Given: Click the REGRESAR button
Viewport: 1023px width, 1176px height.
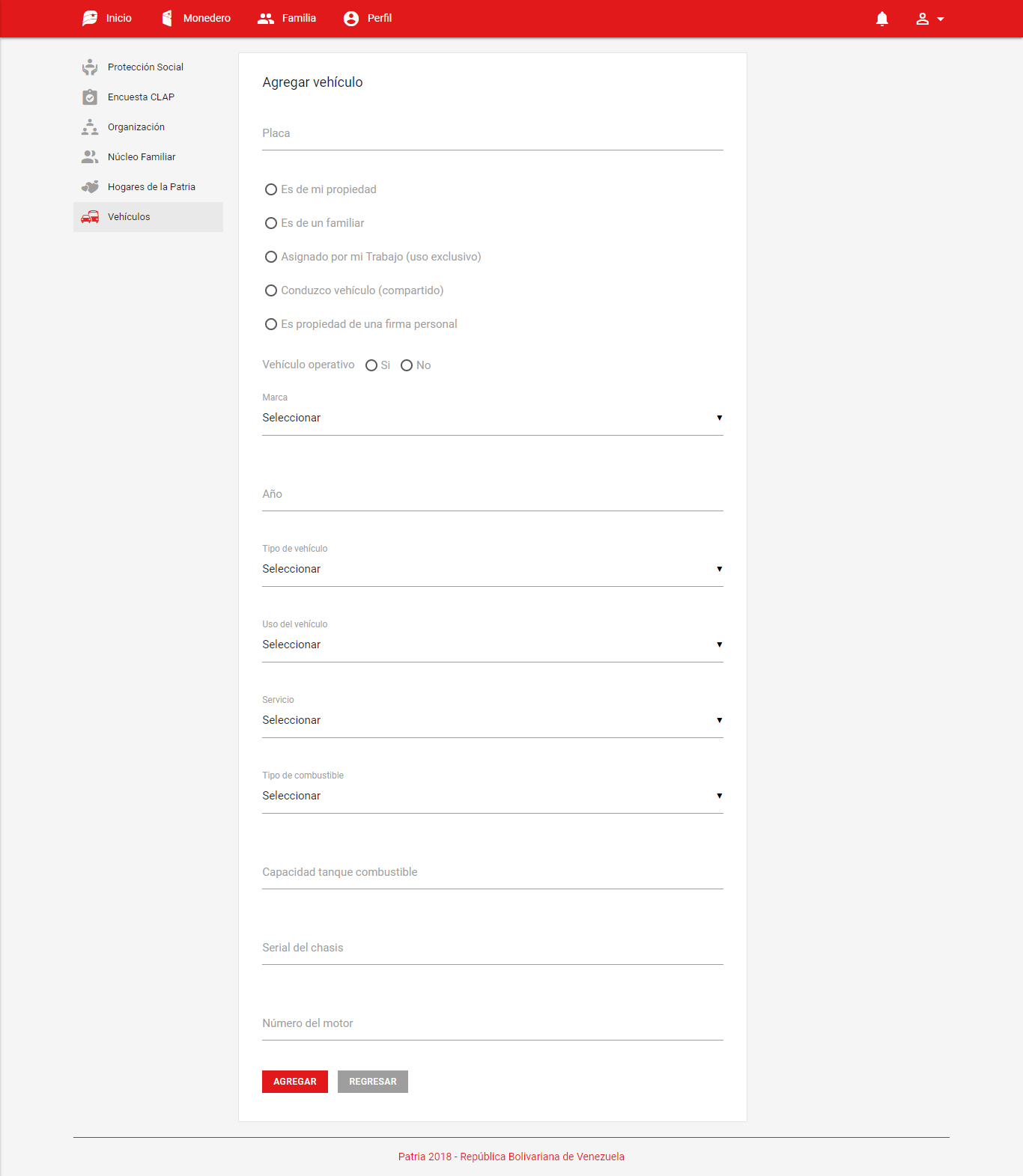Looking at the screenshot, I should click(372, 1082).
